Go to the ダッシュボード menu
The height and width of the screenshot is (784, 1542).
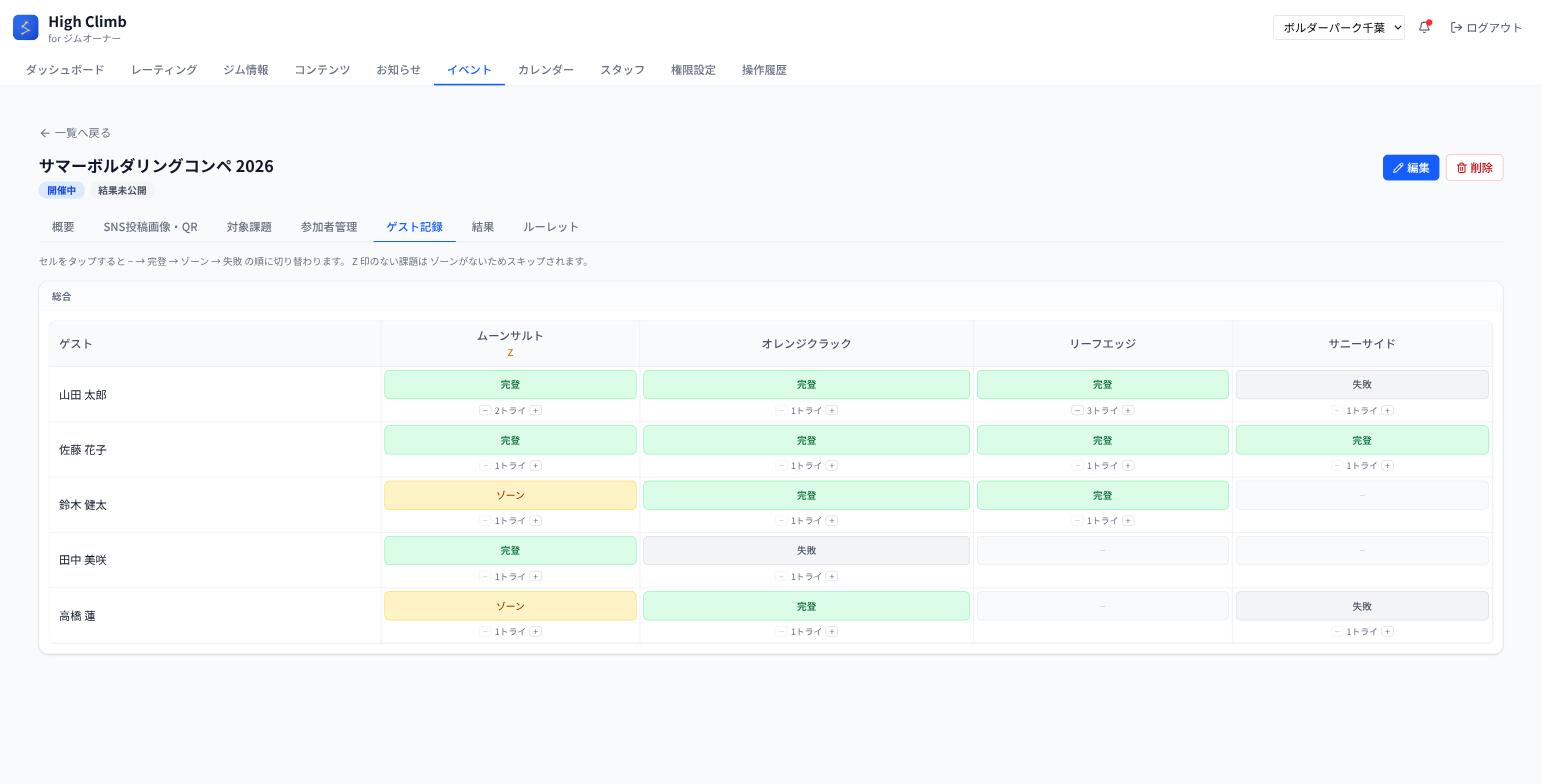pyautogui.click(x=65, y=70)
